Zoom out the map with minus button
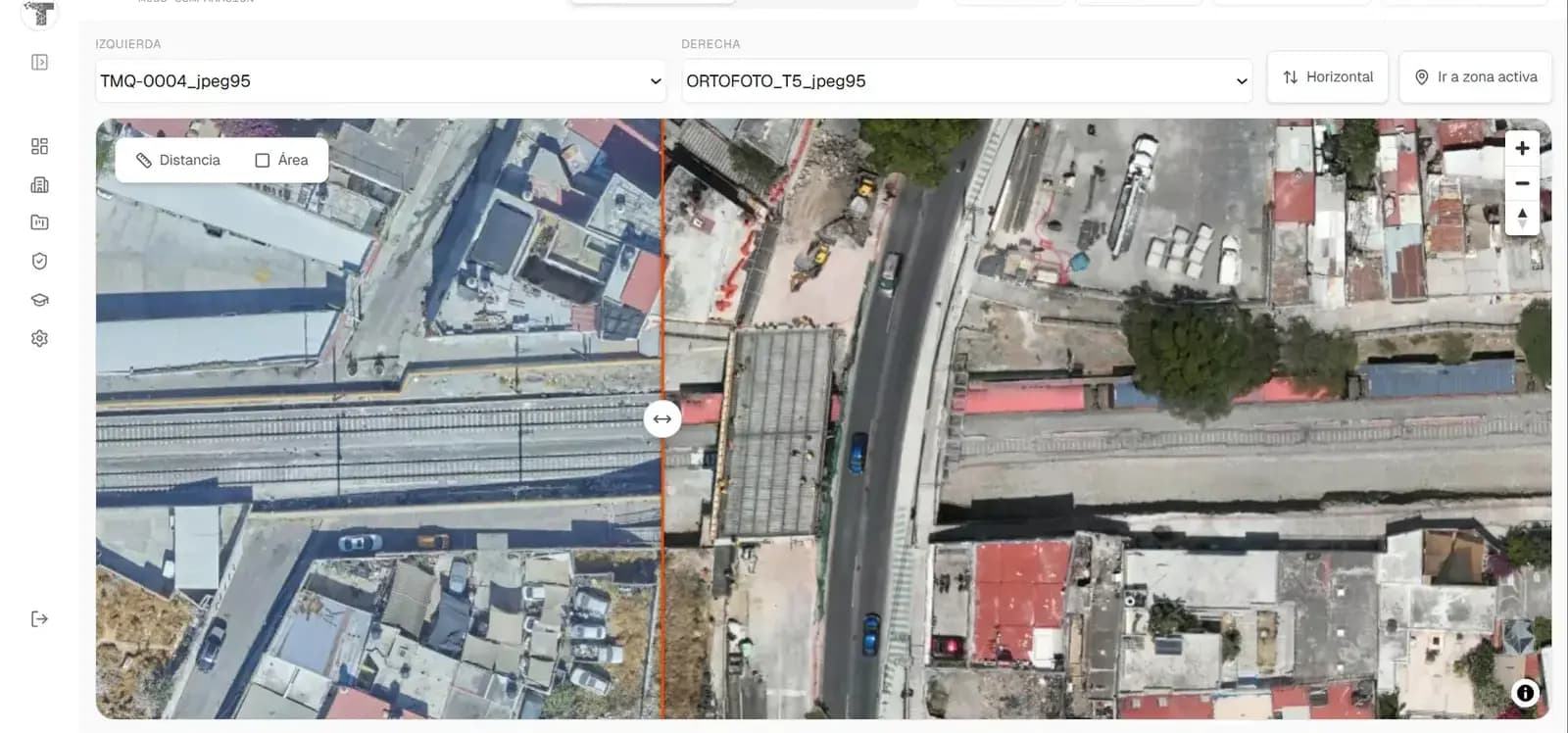The image size is (1568, 733). coord(1522,183)
